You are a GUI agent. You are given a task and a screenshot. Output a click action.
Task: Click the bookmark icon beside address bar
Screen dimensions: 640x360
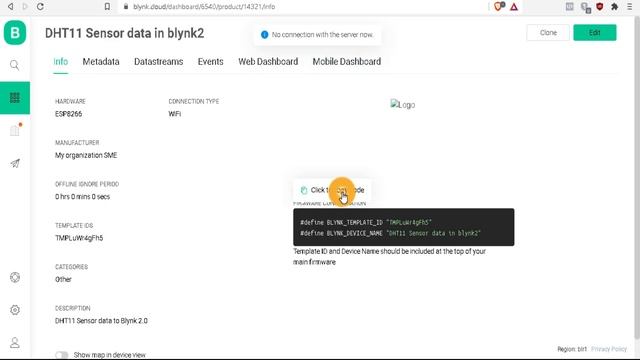pyautogui.click(x=107, y=7)
